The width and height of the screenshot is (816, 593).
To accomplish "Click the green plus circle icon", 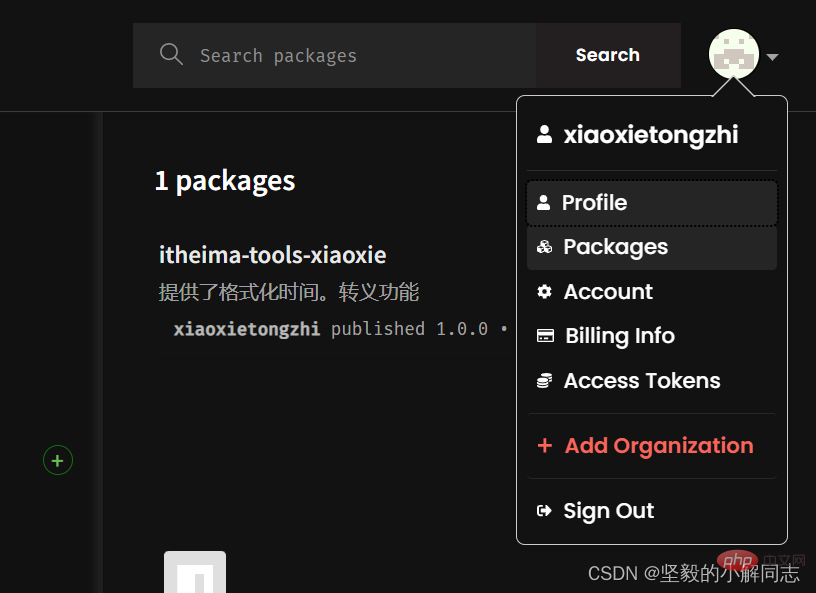I will tap(58, 461).
